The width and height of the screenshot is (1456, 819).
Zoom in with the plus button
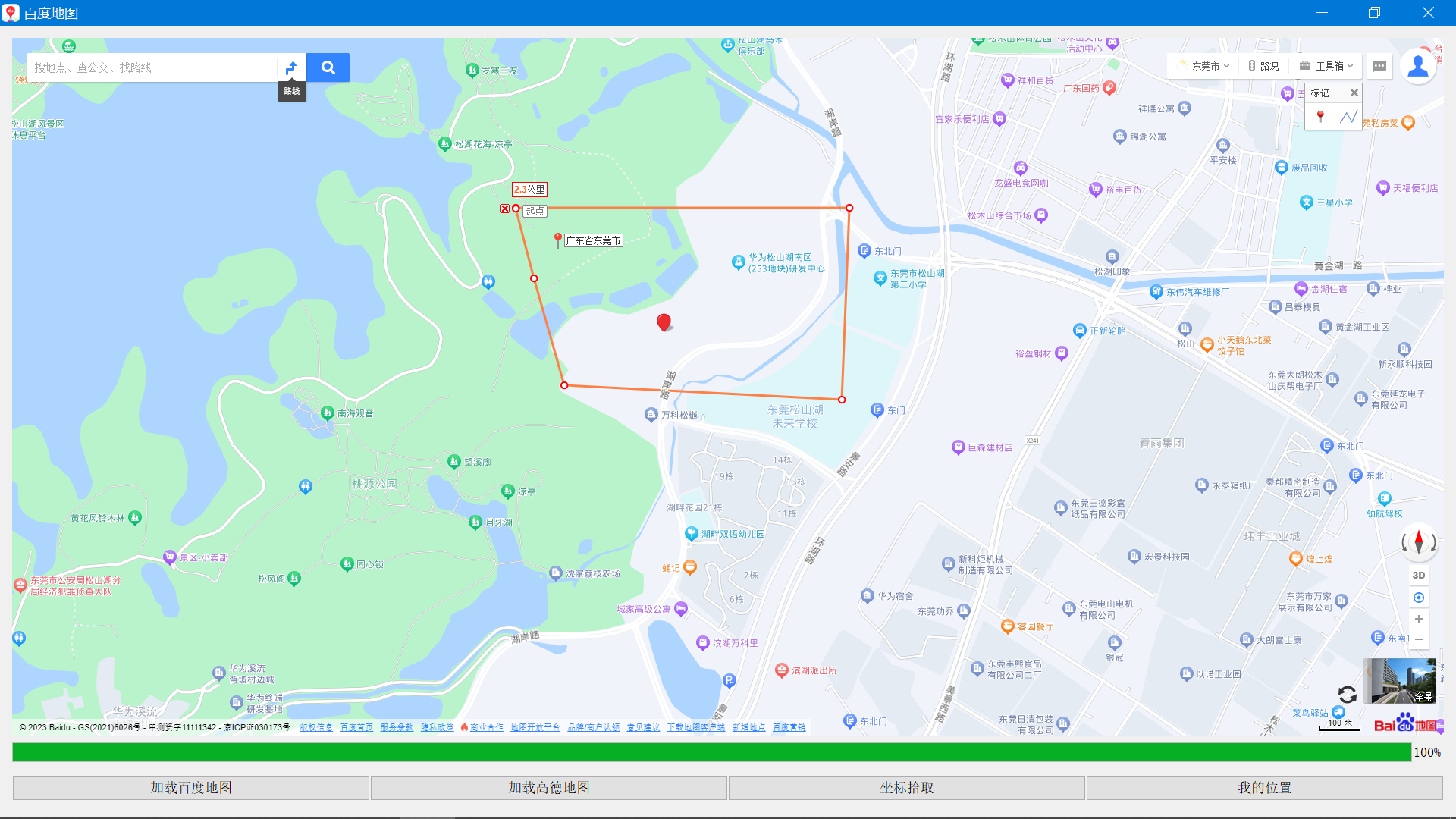click(1418, 619)
